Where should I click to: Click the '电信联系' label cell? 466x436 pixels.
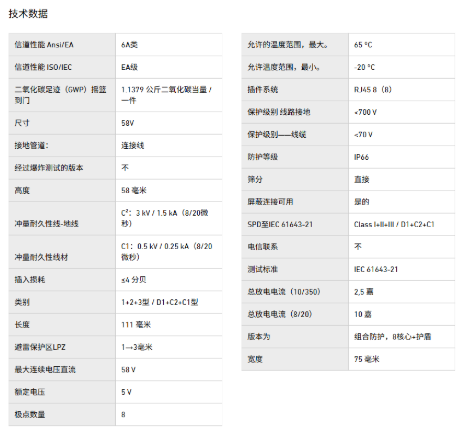[295, 247]
